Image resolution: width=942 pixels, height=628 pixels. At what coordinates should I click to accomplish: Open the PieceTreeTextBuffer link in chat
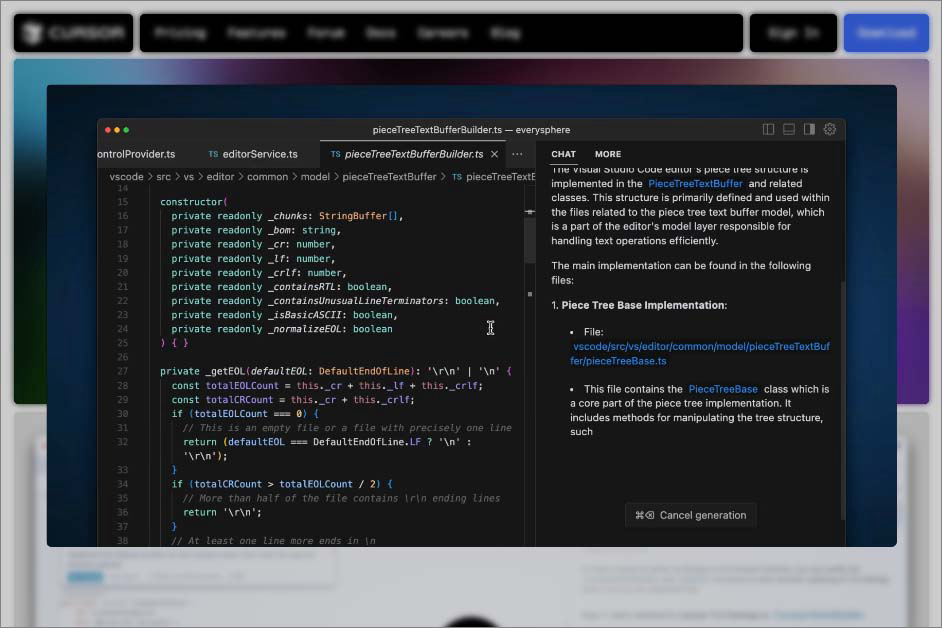694,183
